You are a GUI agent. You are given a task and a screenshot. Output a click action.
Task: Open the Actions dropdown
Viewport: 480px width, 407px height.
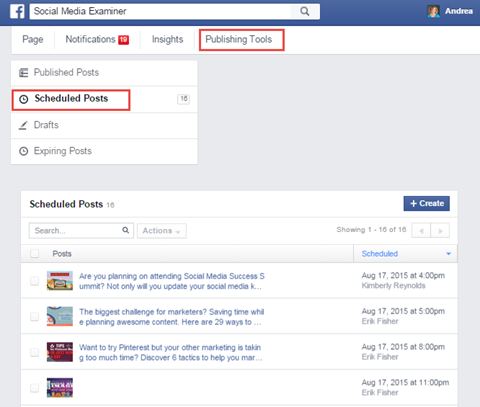tap(162, 231)
